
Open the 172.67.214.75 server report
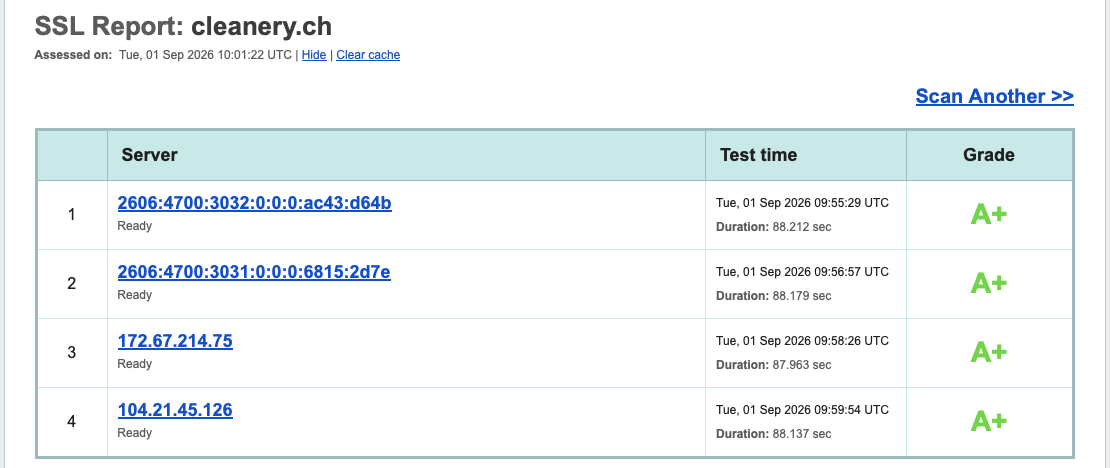point(175,341)
